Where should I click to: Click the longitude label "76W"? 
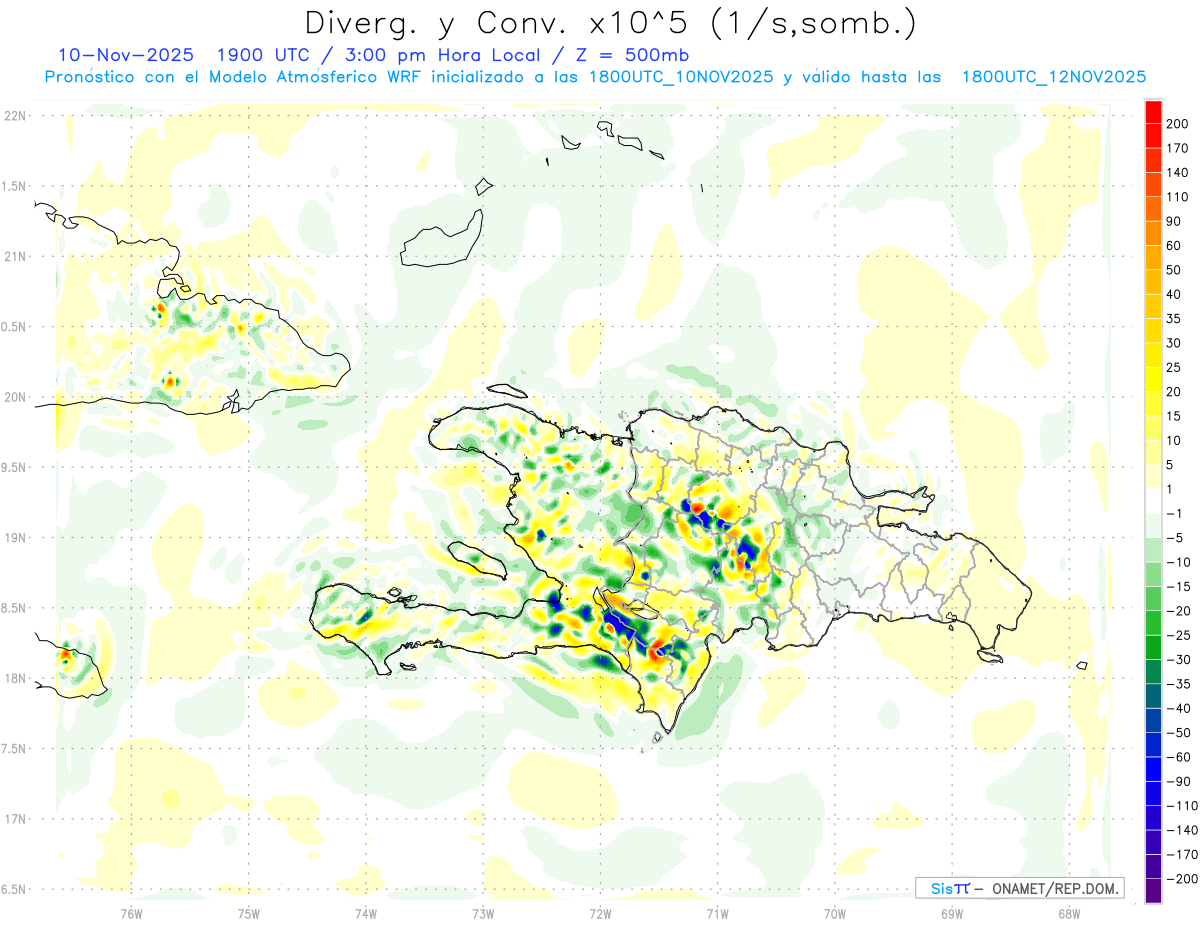tap(131, 913)
